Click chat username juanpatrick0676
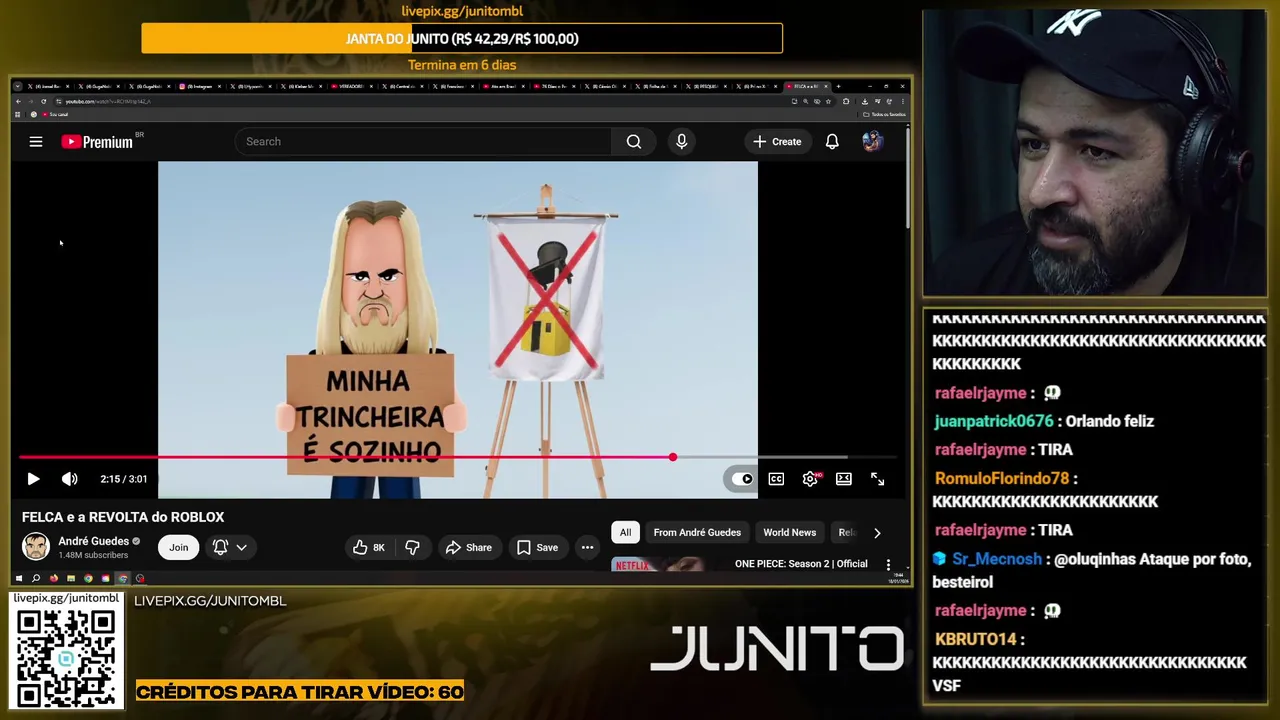 point(994,421)
